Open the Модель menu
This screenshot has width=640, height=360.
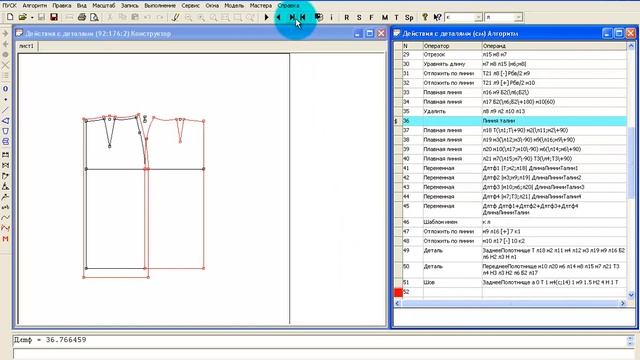234,5
